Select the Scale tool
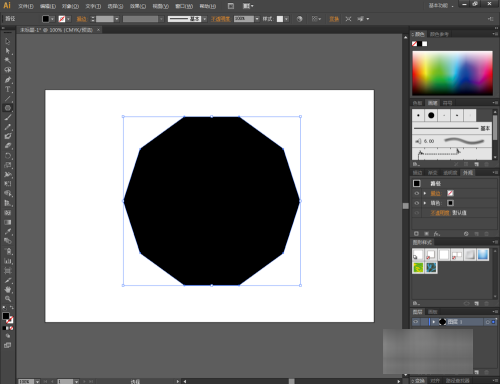The image size is (500, 384). (x=8, y=165)
